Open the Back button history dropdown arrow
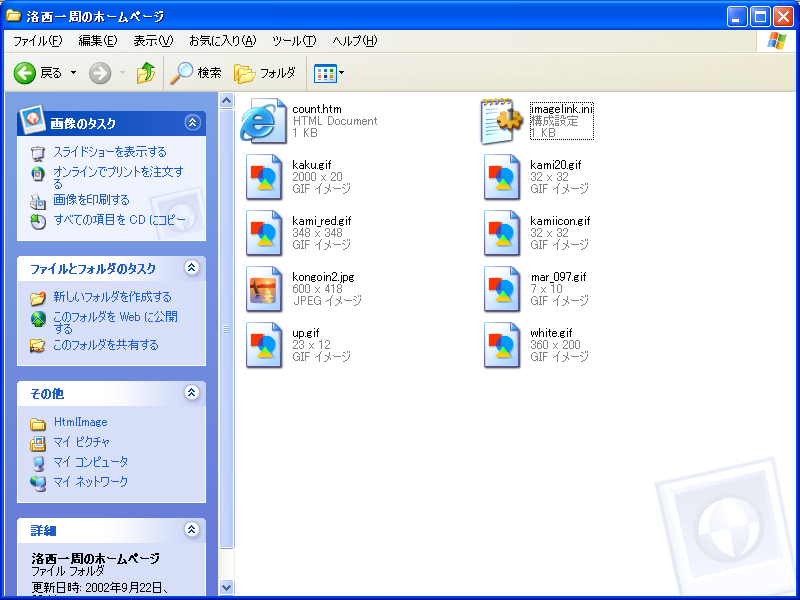The width and height of the screenshot is (800, 600). coord(73,73)
